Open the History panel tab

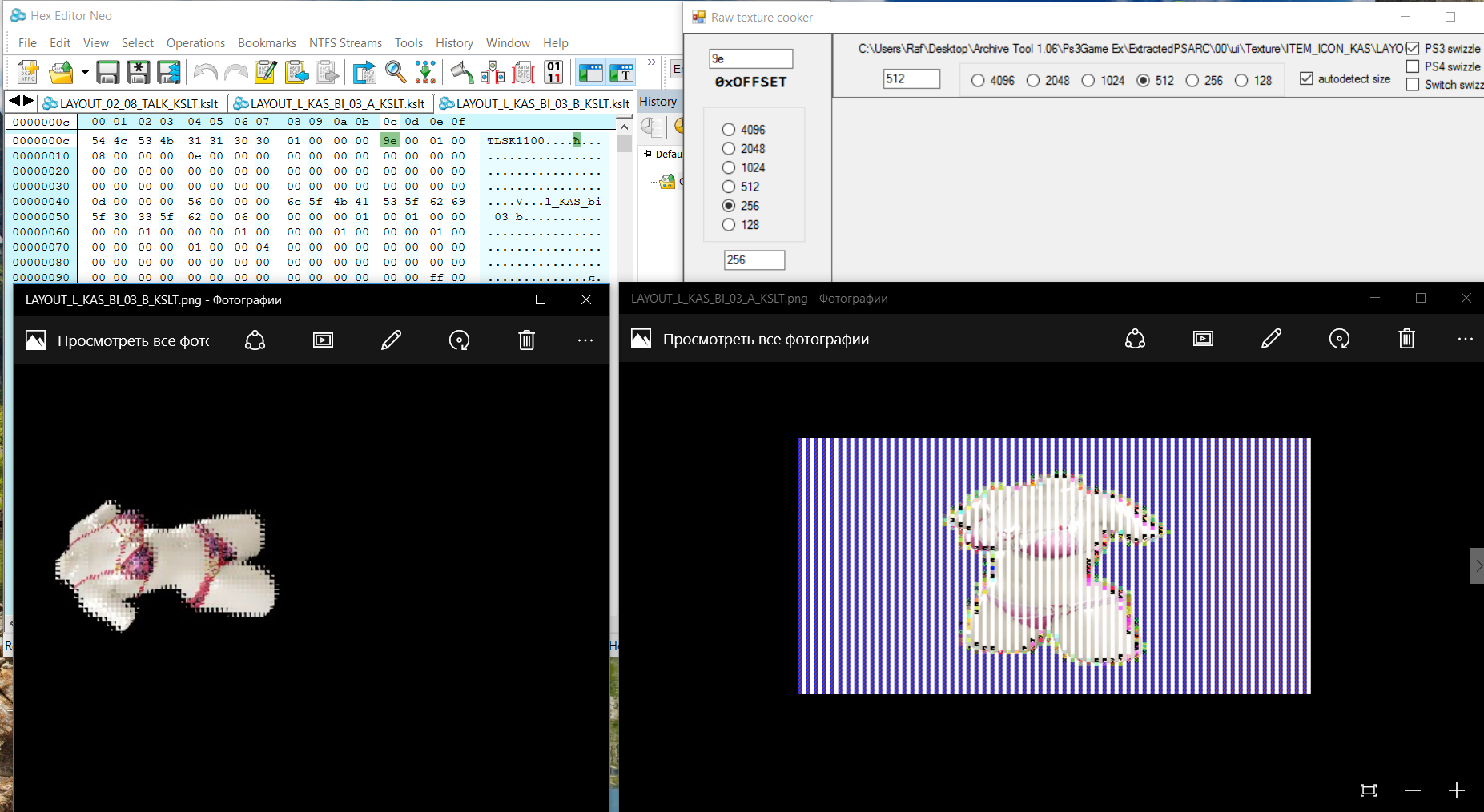tap(658, 102)
